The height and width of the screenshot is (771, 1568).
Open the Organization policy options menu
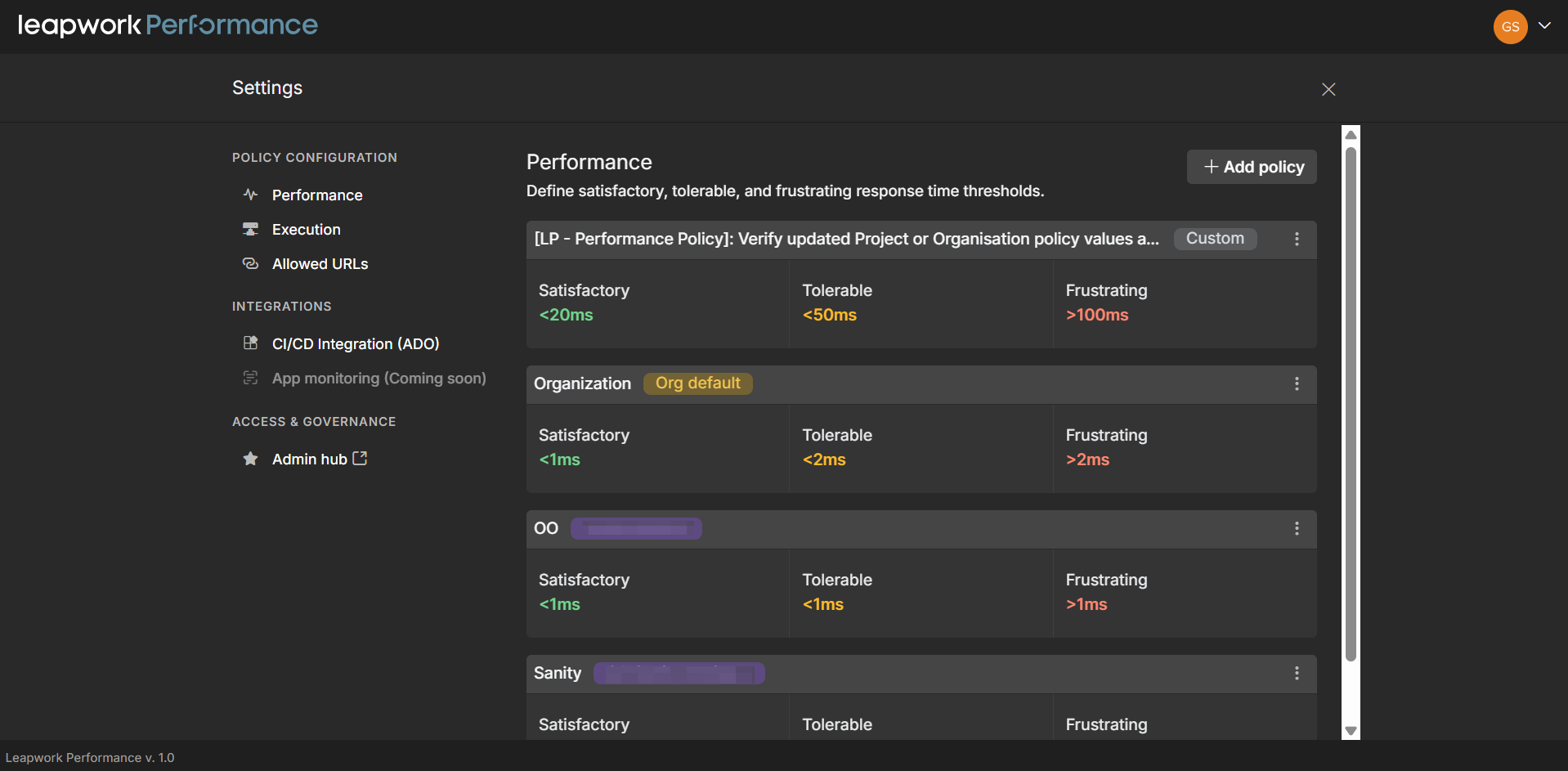click(x=1297, y=383)
